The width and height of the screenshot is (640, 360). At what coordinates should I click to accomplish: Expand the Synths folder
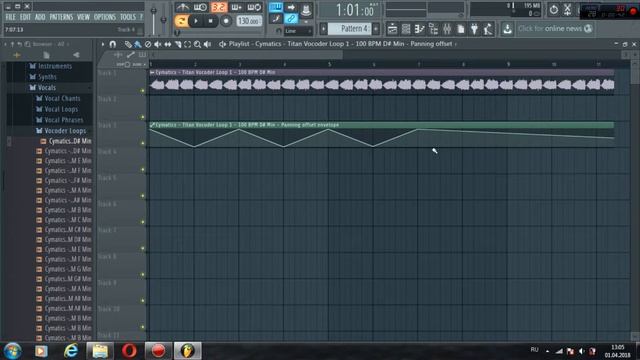(x=43, y=77)
